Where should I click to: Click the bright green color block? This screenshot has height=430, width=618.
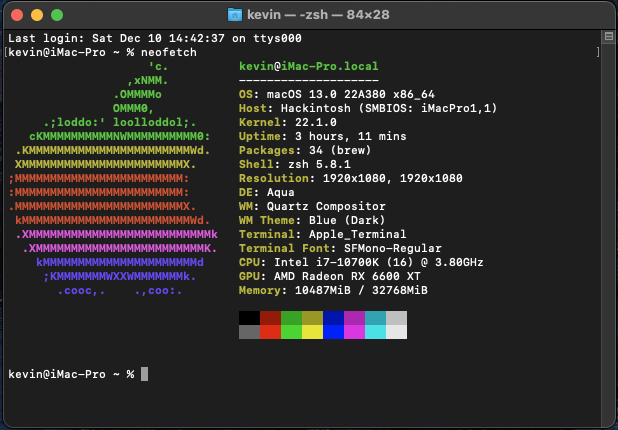click(x=291, y=332)
